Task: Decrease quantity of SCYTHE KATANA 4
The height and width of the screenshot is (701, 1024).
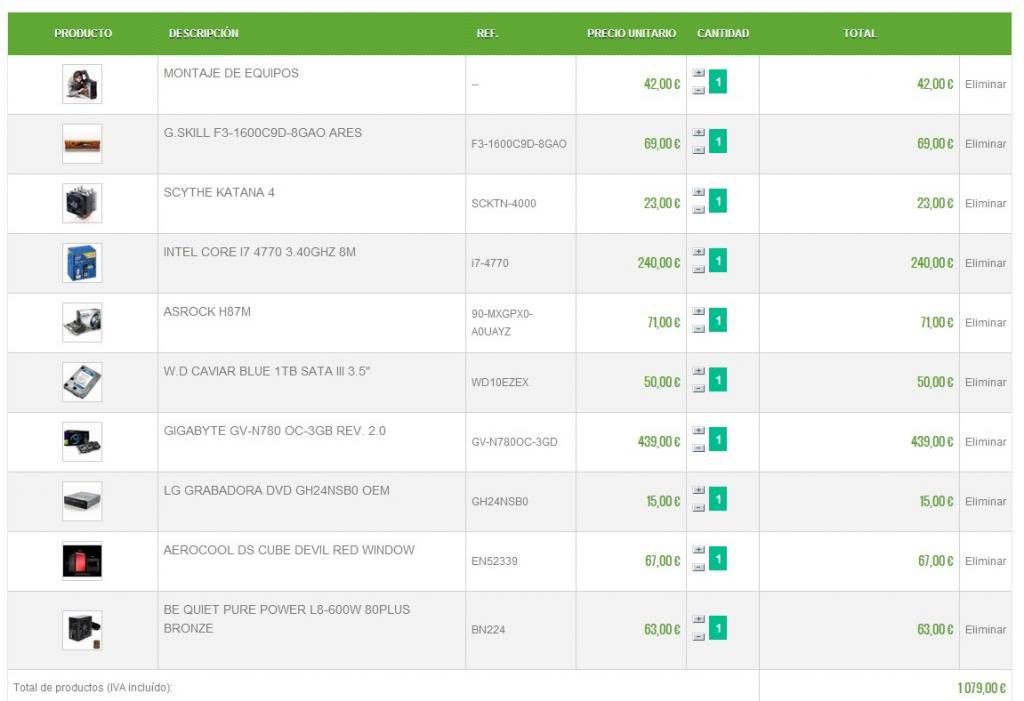Action: [699, 209]
